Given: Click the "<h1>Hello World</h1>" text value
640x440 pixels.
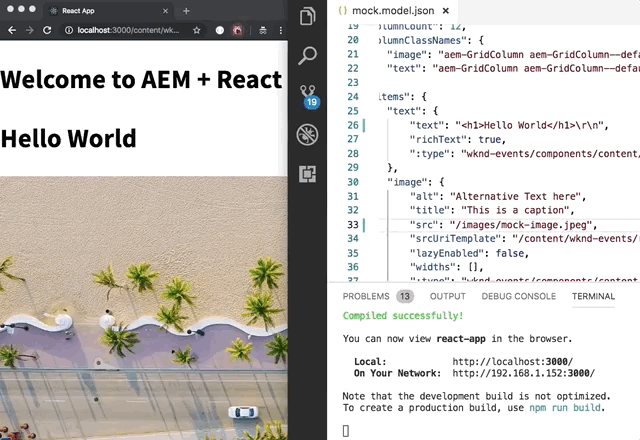Looking at the screenshot, I should click(x=529, y=125).
